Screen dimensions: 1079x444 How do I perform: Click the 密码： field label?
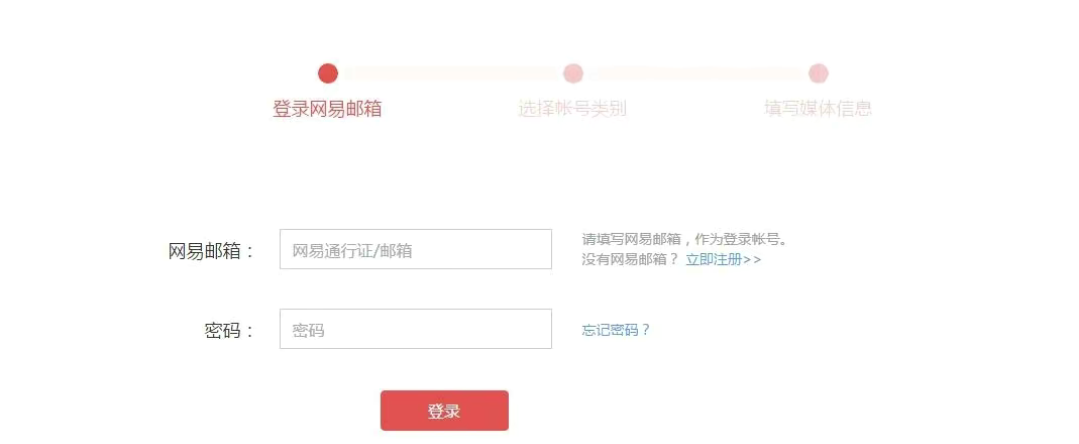(230, 331)
